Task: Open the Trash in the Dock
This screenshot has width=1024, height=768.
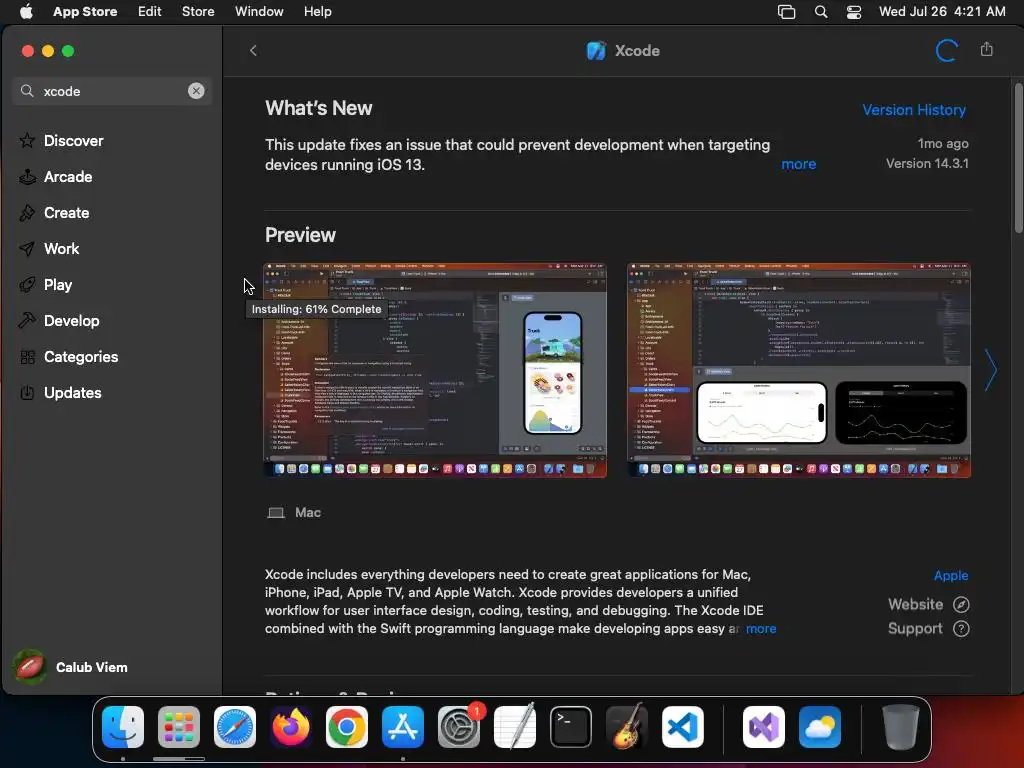Action: click(901, 727)
